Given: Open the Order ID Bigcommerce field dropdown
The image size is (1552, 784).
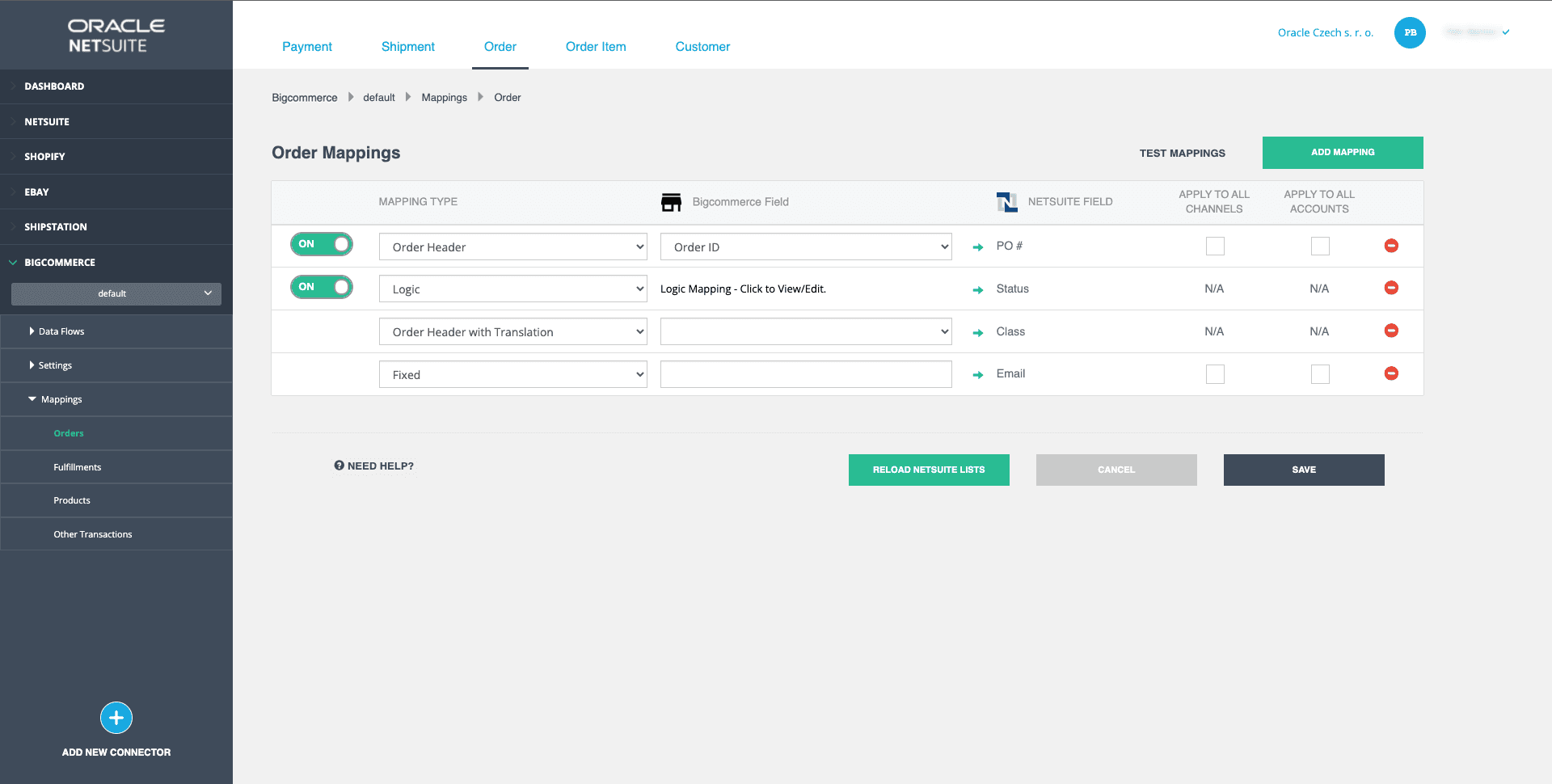Looking at the screenshot, I should tap(806, 247).
